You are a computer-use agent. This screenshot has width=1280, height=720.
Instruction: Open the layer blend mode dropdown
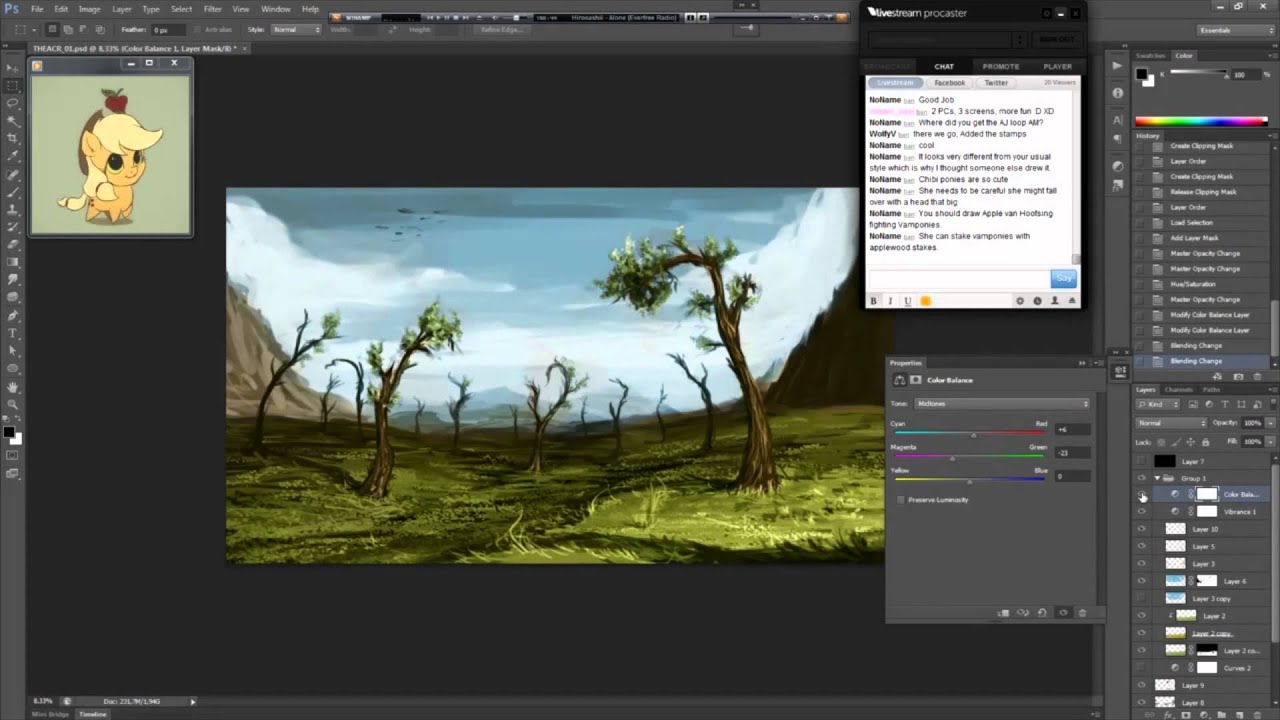[x=1171, y=423]
